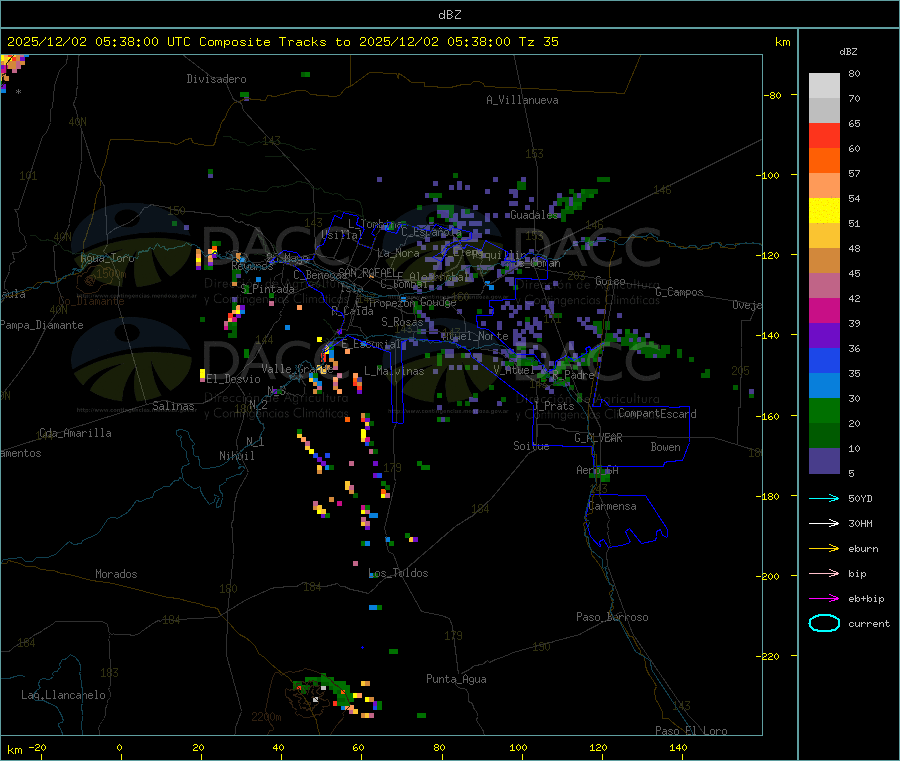Click the S_Pintada place label
900x761 pixels.
pyautogui.click(x=267, y=289)
